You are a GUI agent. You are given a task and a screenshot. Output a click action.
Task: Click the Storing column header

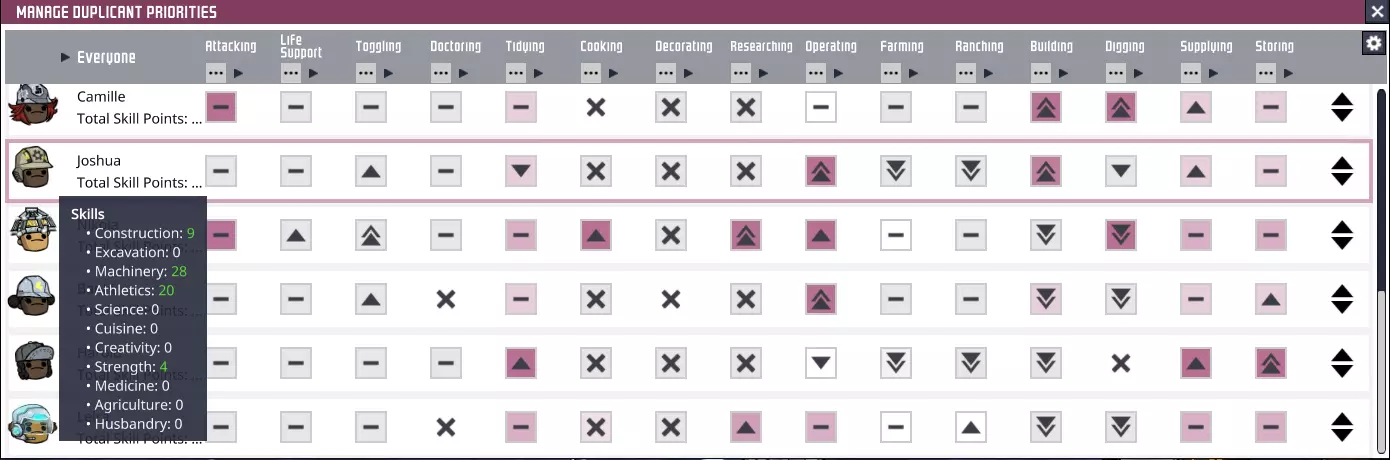pos(1274,47)
